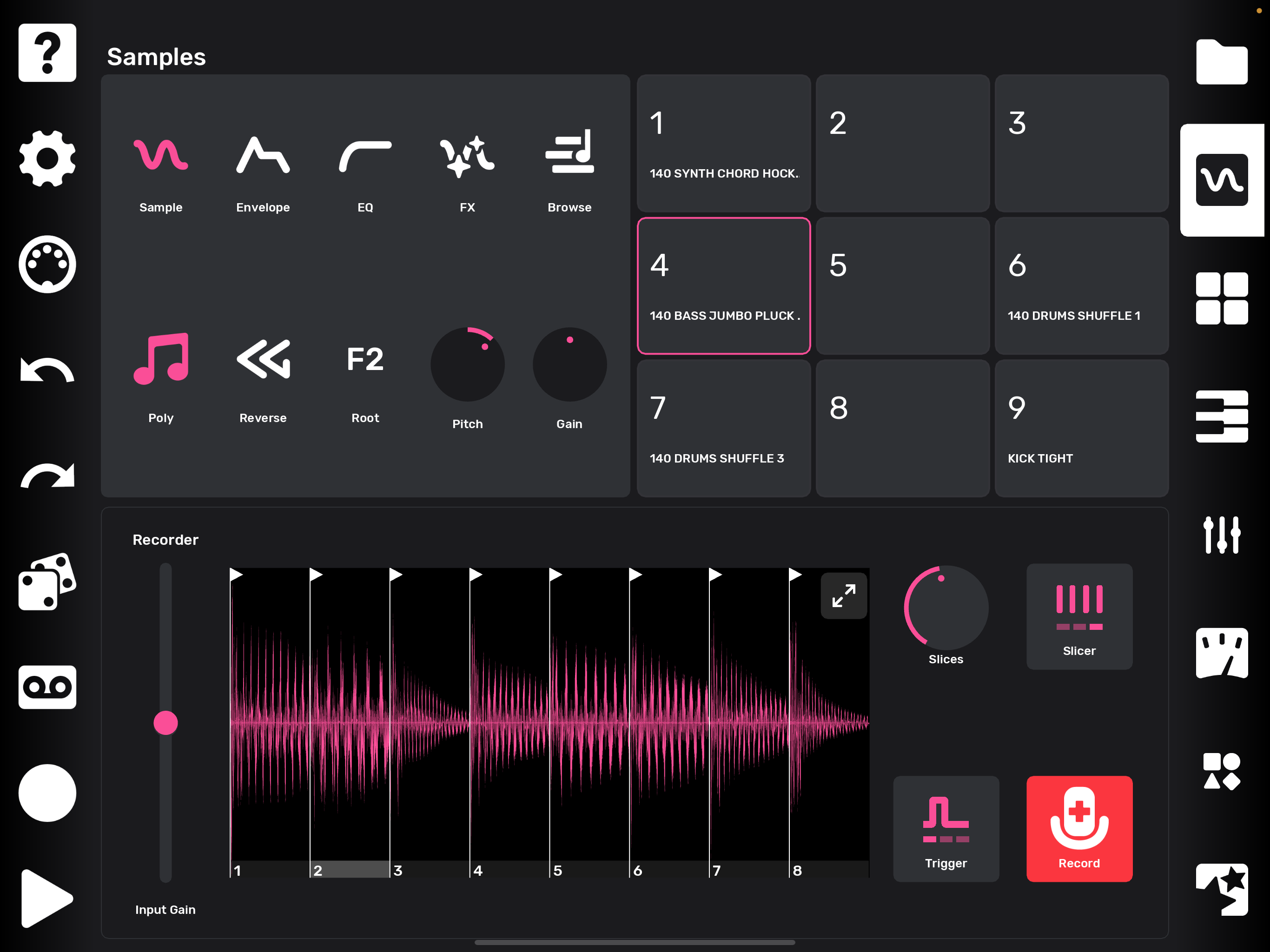
Task: Click slice 8 flag marker
Action: [x=795, y=575]
